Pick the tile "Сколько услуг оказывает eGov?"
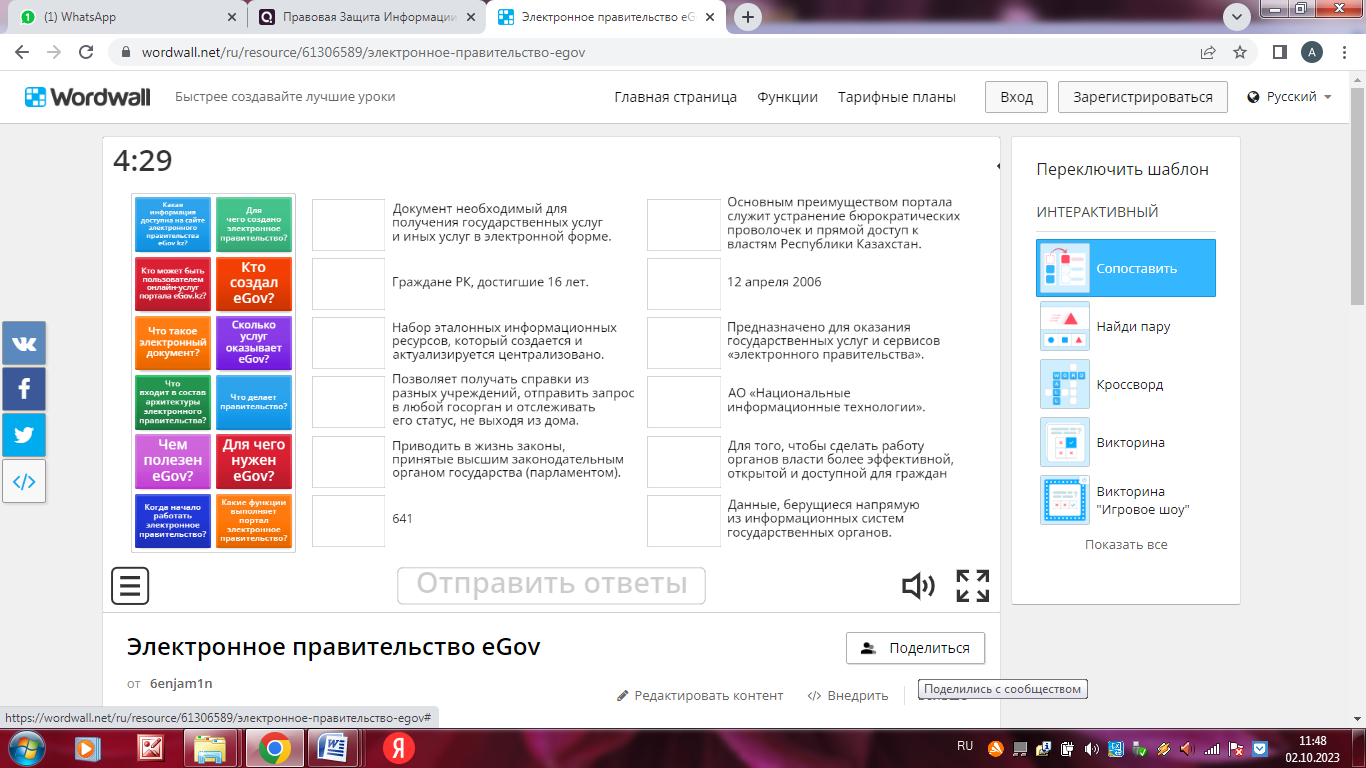 coord(254,343)
